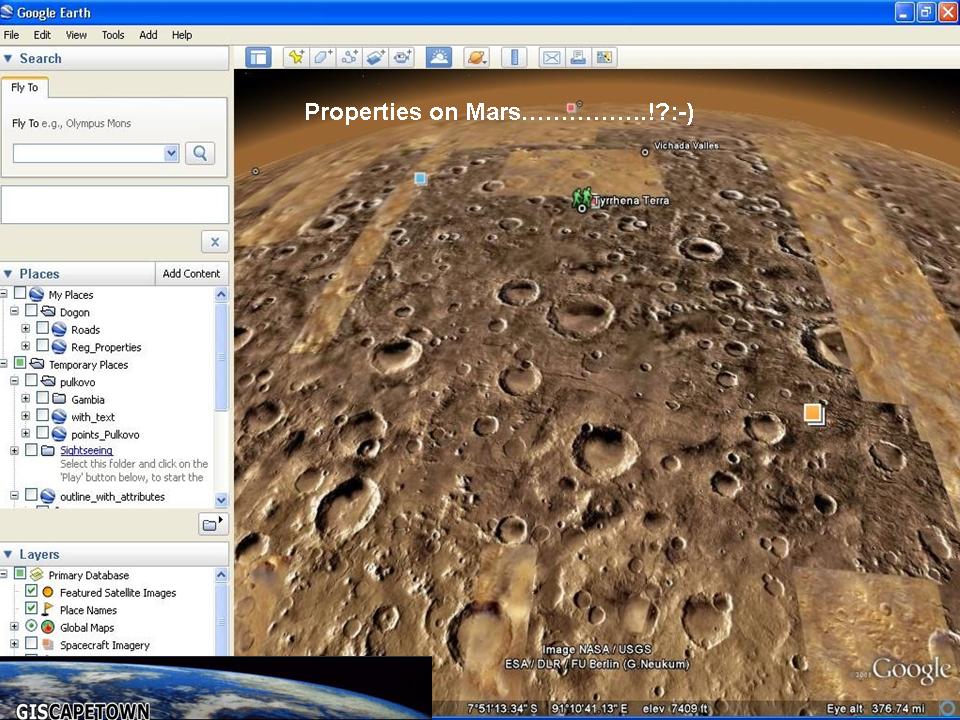Open the Fly To history dropdown

[171, 153]
